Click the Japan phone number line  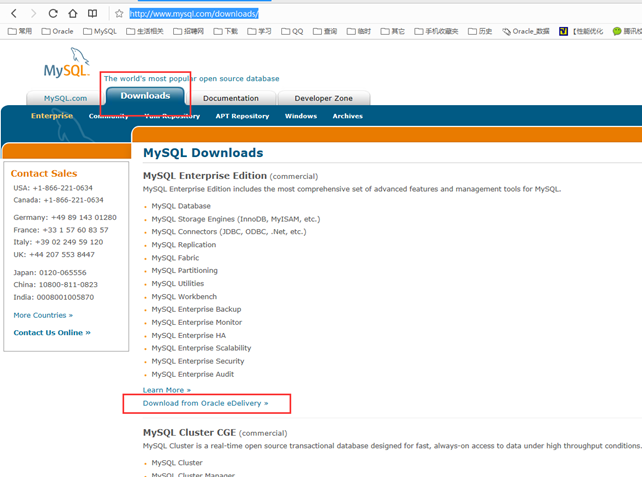click(x=50, y=273)
